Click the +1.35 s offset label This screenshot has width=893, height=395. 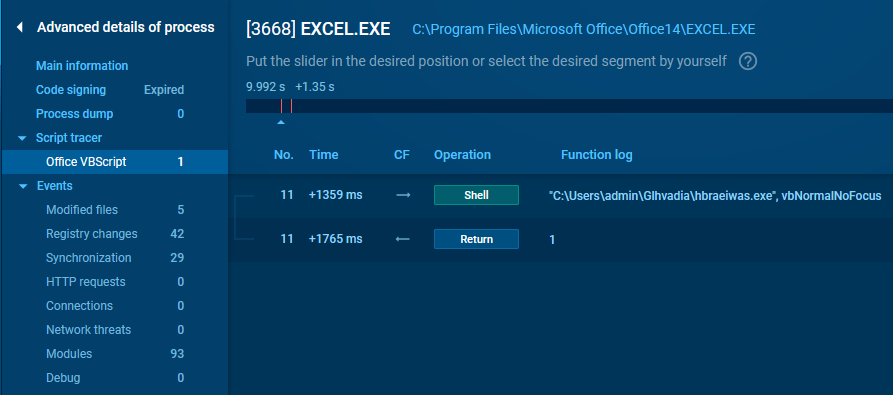(x=315, y=87)
